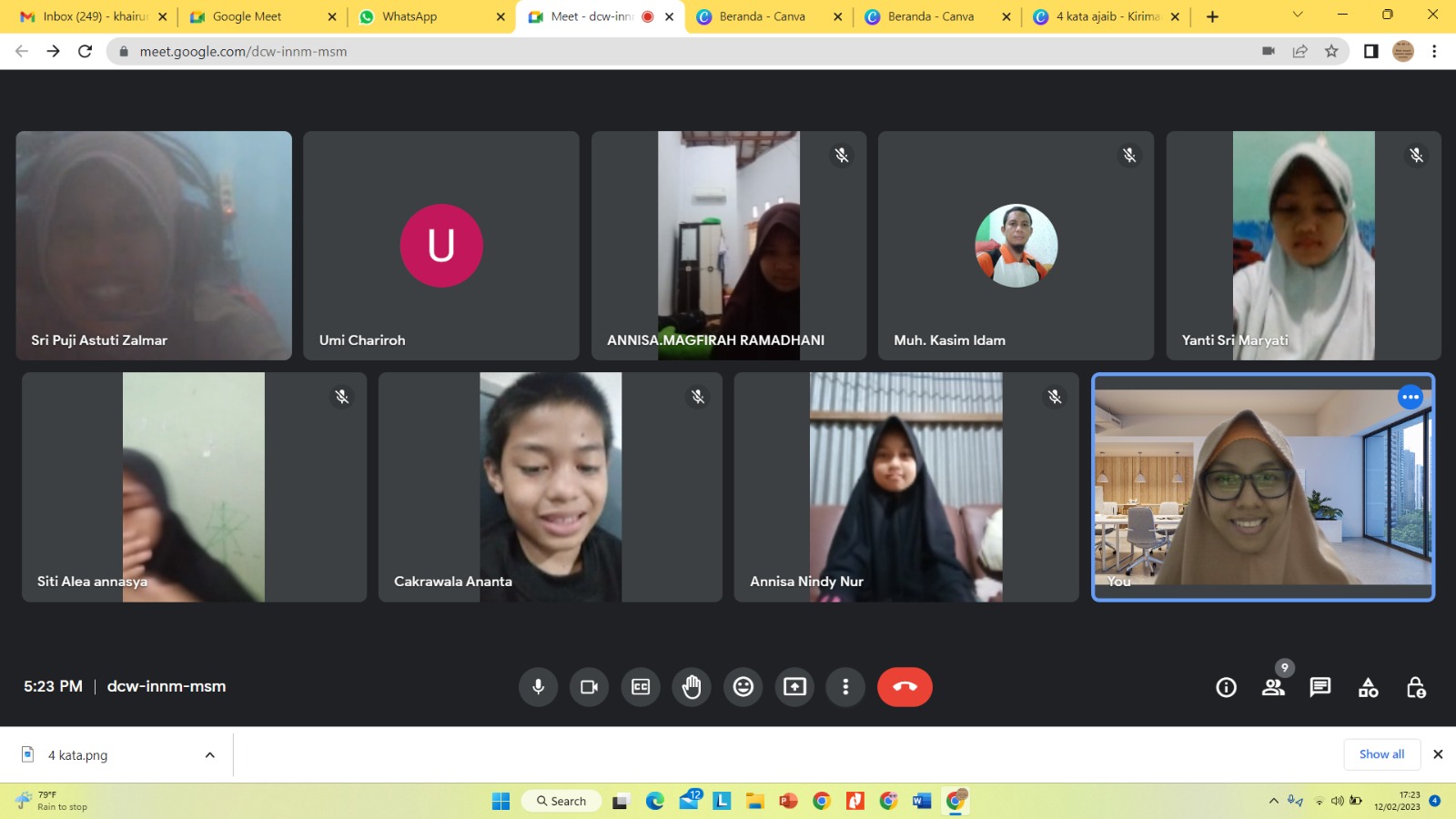
Task: Open Windows taskbar Search box
Action: tap(561, 801)
